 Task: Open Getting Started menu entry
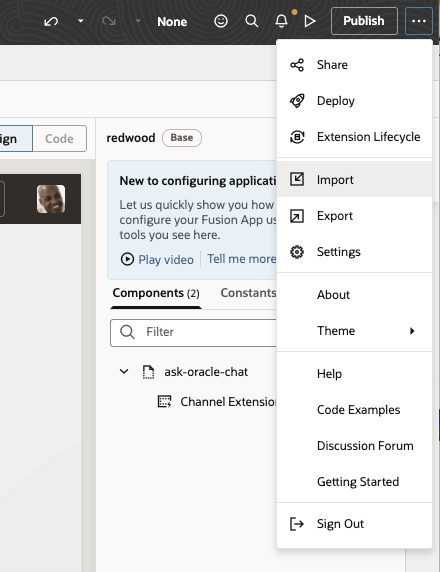[x=354, y=482]
